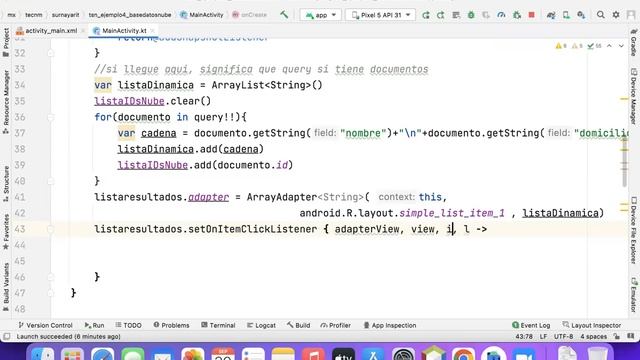Open the Logcat tool window
Viewport: 640px width, 360px height.
tap(261, 325)
